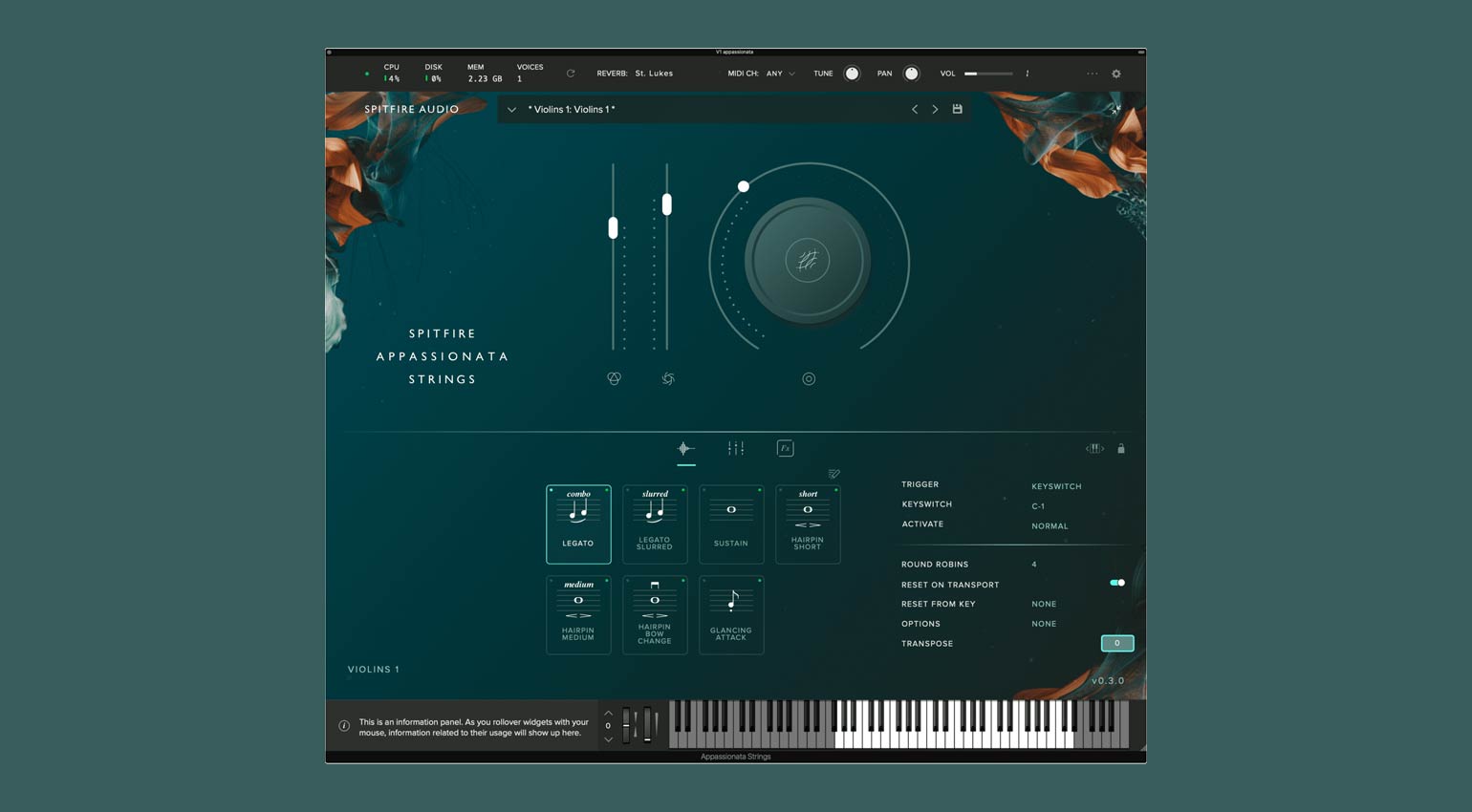Click the dynamics icon below right slider
The width and height of the screenshot is (1472, 812).
[668, 378]
